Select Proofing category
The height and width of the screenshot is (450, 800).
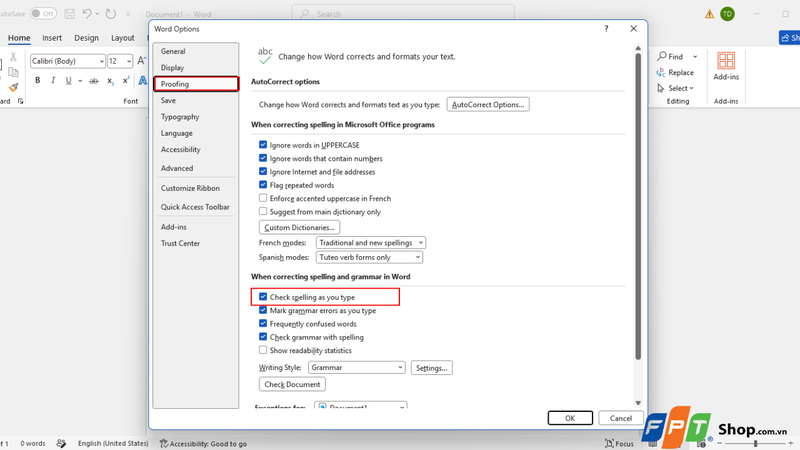click(x=196, y=84)
